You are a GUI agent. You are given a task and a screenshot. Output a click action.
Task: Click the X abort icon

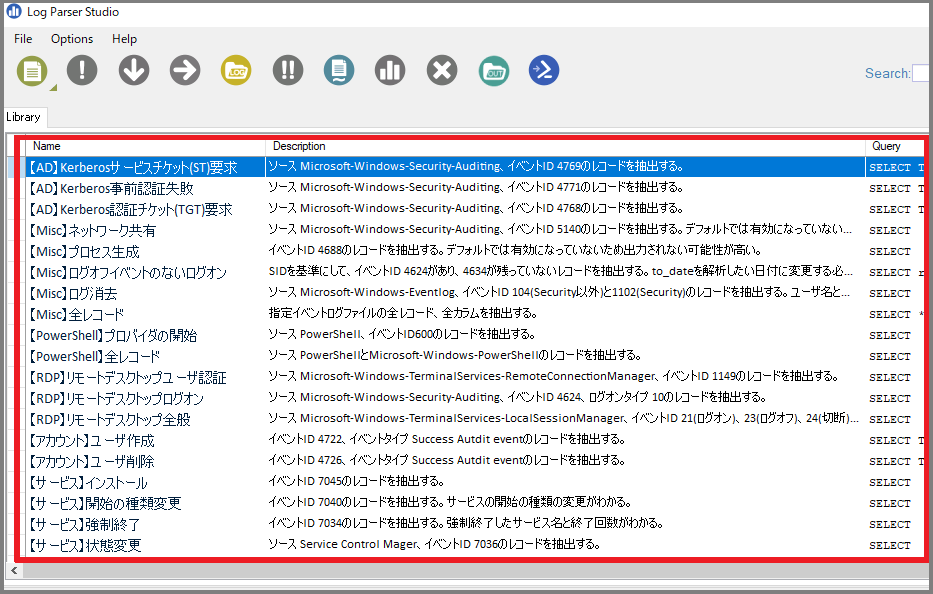point(442,70)
